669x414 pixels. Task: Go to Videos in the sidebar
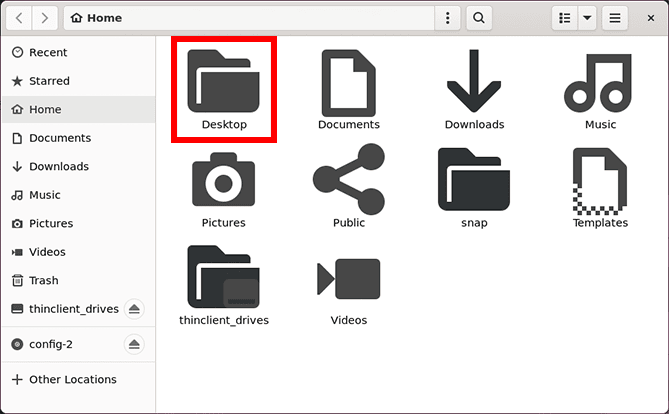pyautogui.click(x=79, y=252)
